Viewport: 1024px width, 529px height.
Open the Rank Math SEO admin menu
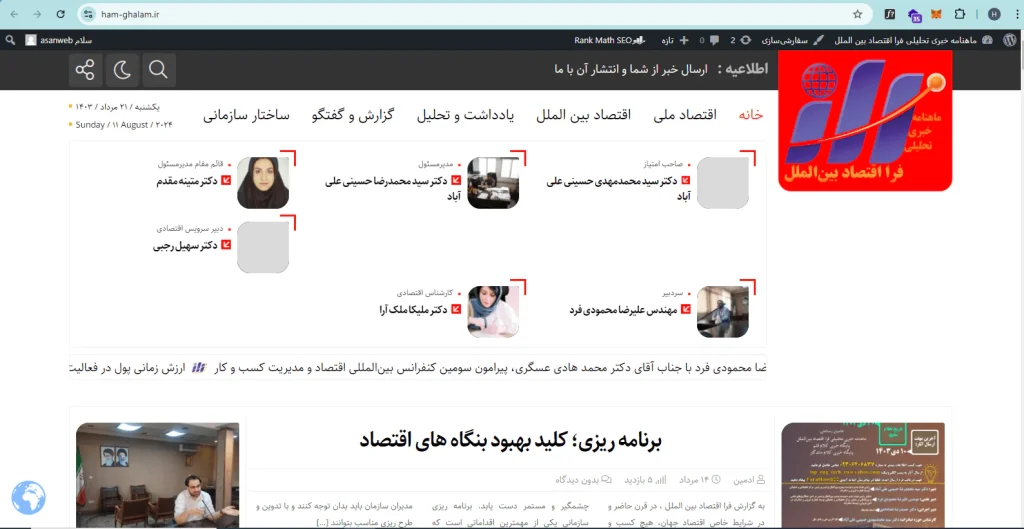pos(609,40)
